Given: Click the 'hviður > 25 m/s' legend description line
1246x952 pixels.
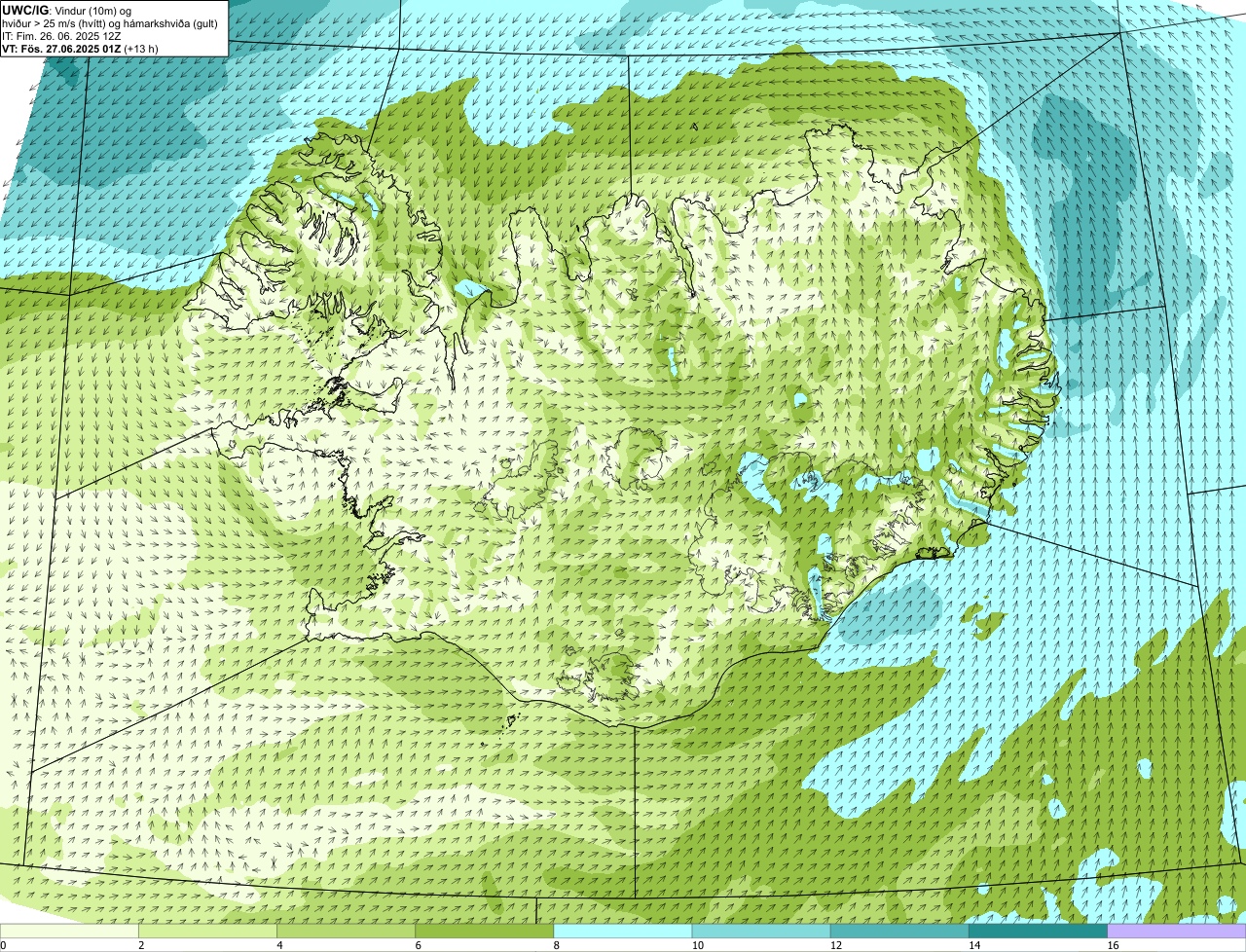Looking at the screenshot, I should pos(110,23).
